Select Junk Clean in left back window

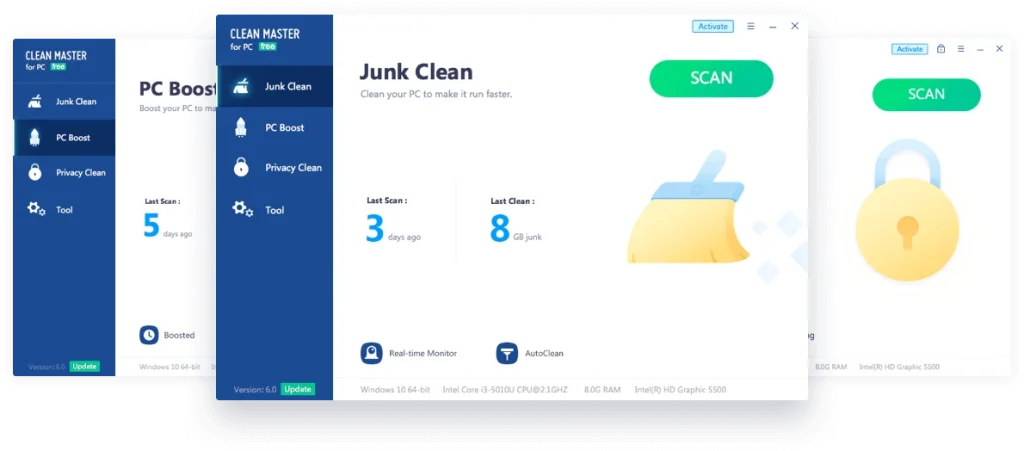coord(64,101)
